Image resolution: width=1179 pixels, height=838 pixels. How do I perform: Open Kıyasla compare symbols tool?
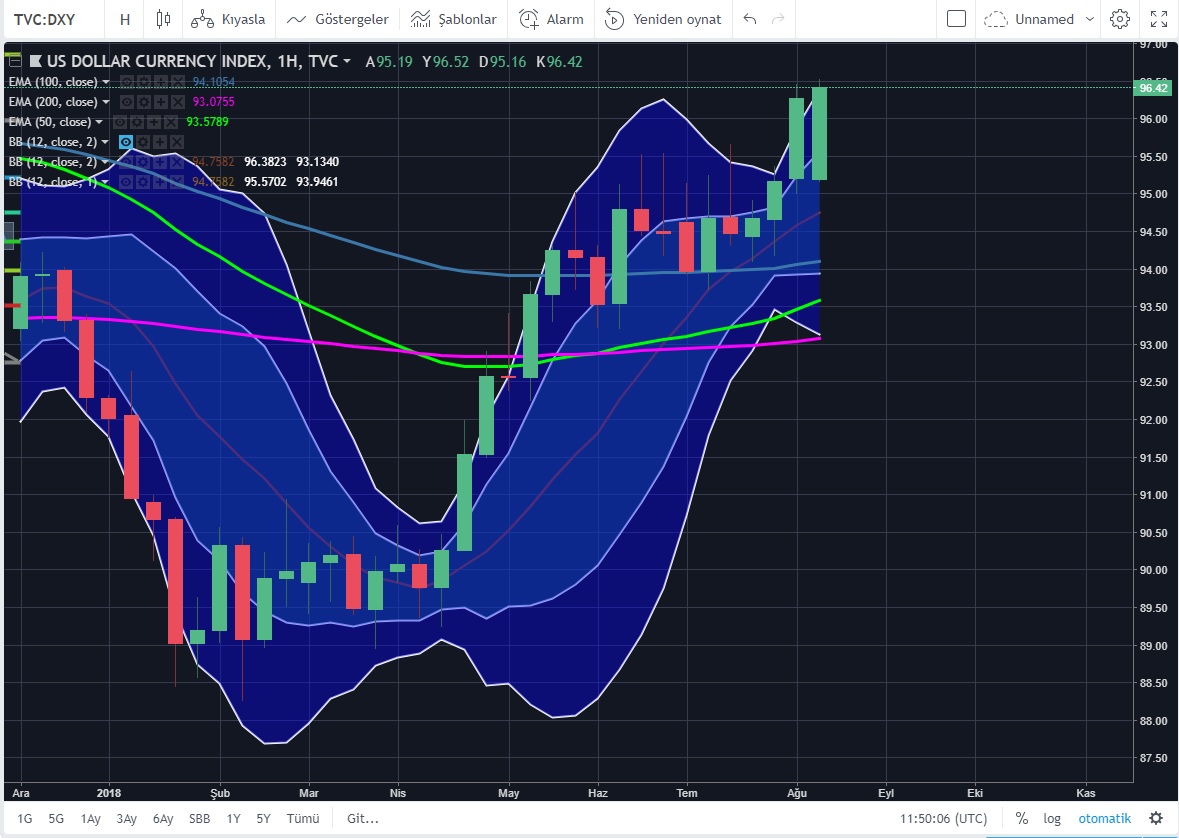tap(228, 19)
